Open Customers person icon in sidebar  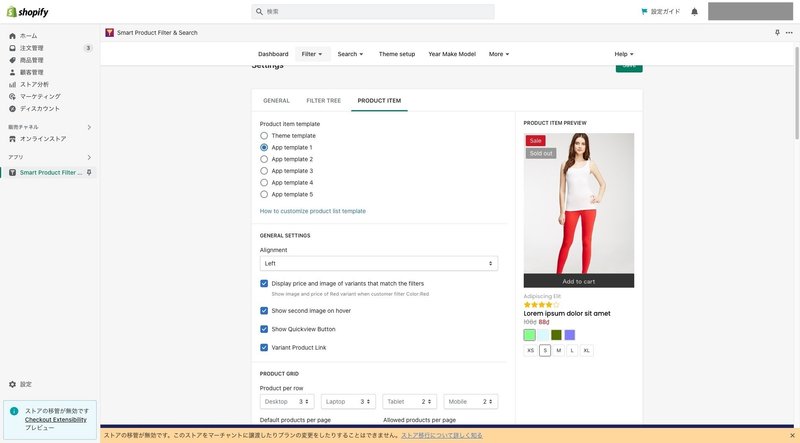click(13, 72)
